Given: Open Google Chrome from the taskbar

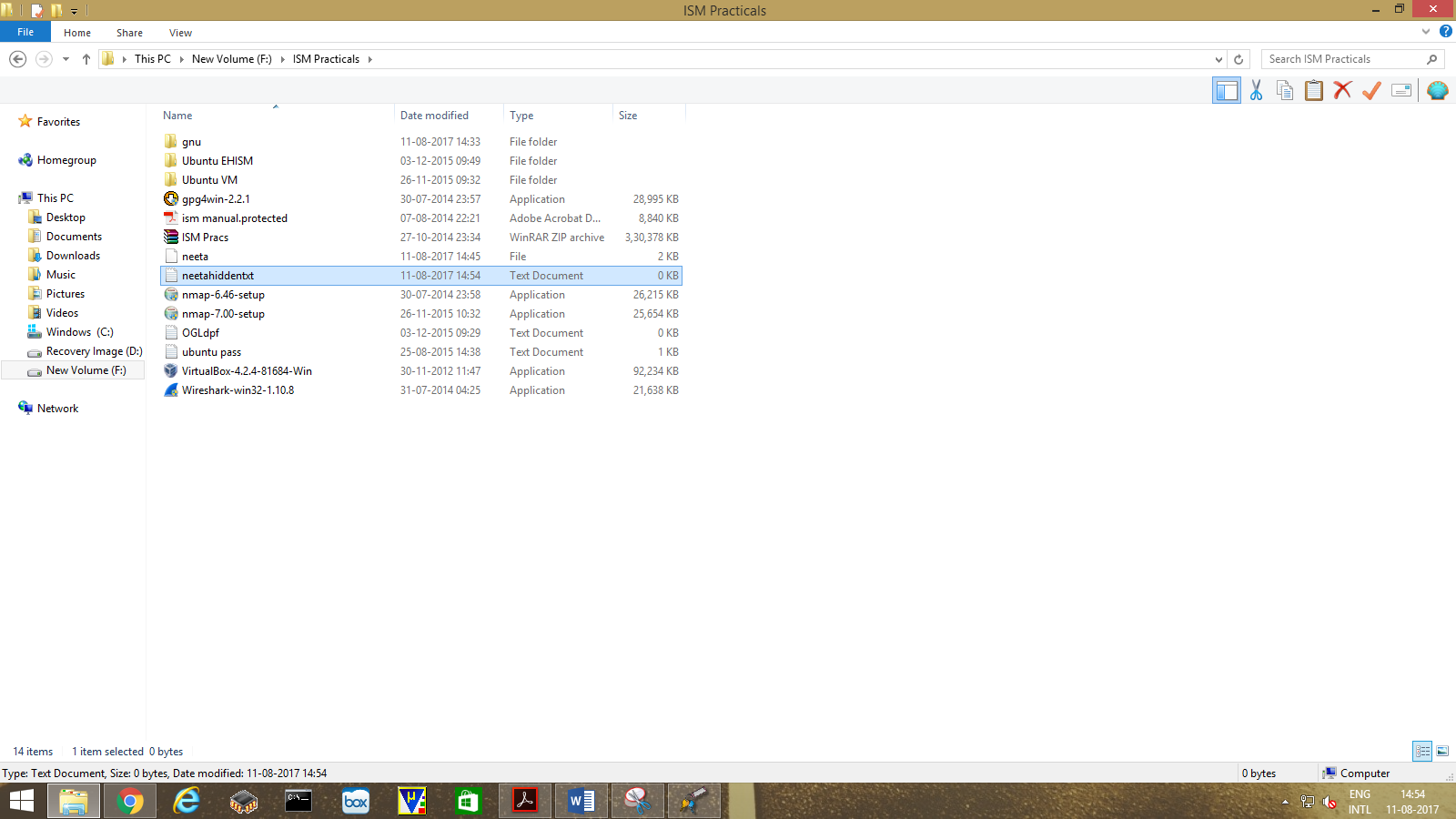Looking at the screenshot, I should 130,801.
